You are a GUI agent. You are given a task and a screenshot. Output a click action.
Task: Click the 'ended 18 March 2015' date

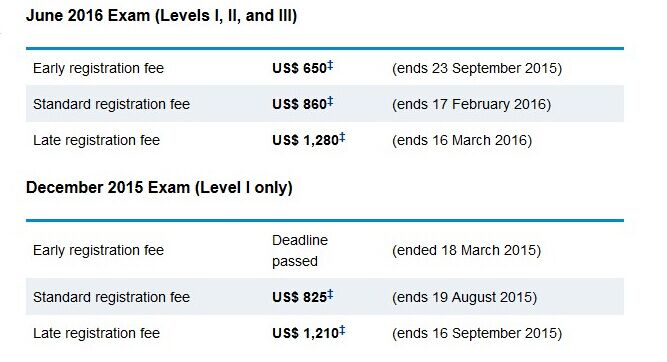[x=467, y=250]
